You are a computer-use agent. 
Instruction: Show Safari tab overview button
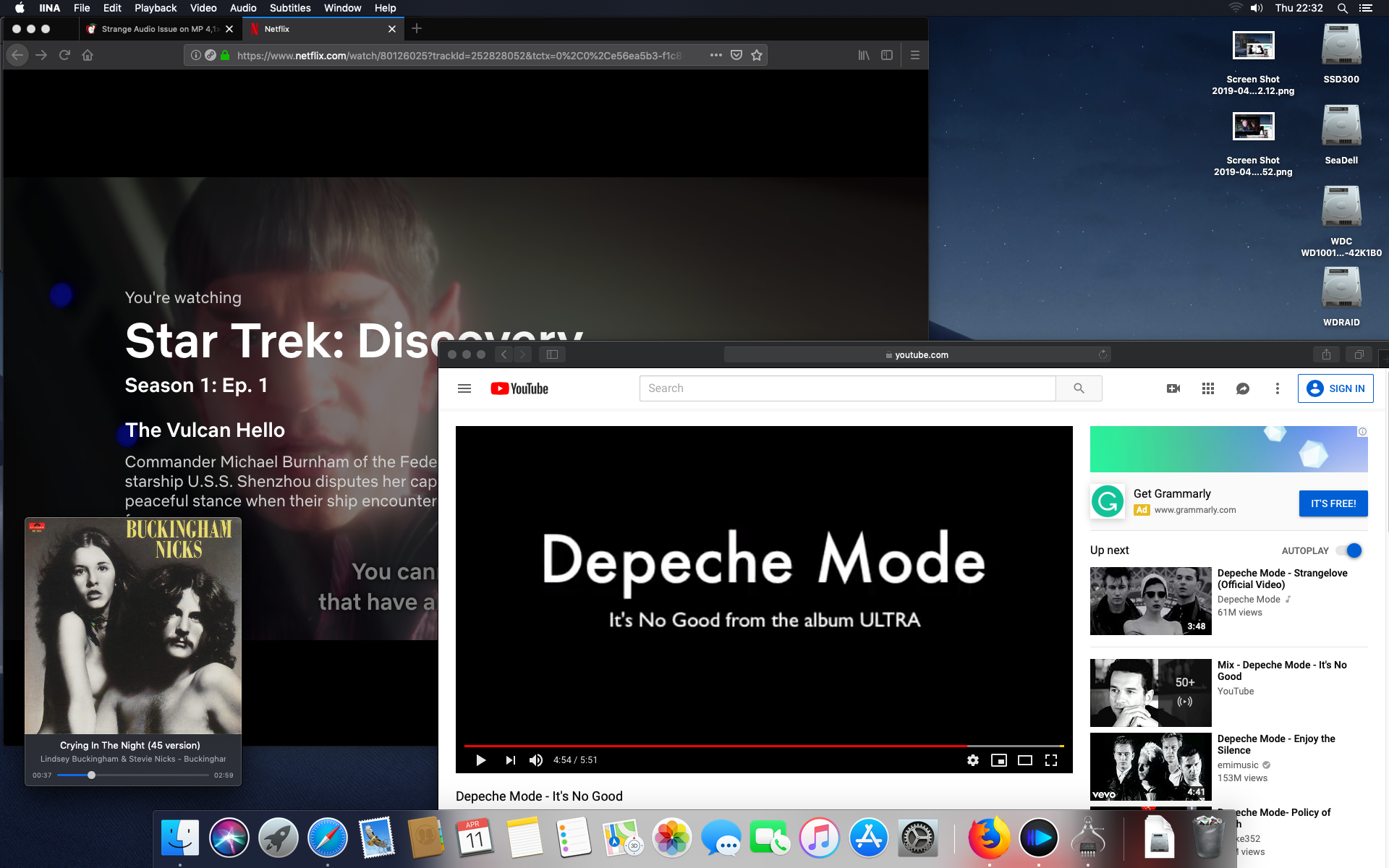pos(1359,354)
